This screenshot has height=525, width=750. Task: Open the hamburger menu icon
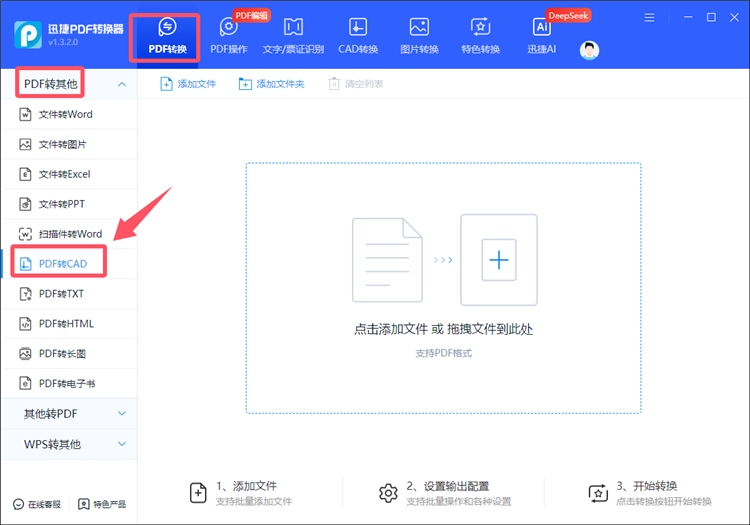(x=649, y=18)
